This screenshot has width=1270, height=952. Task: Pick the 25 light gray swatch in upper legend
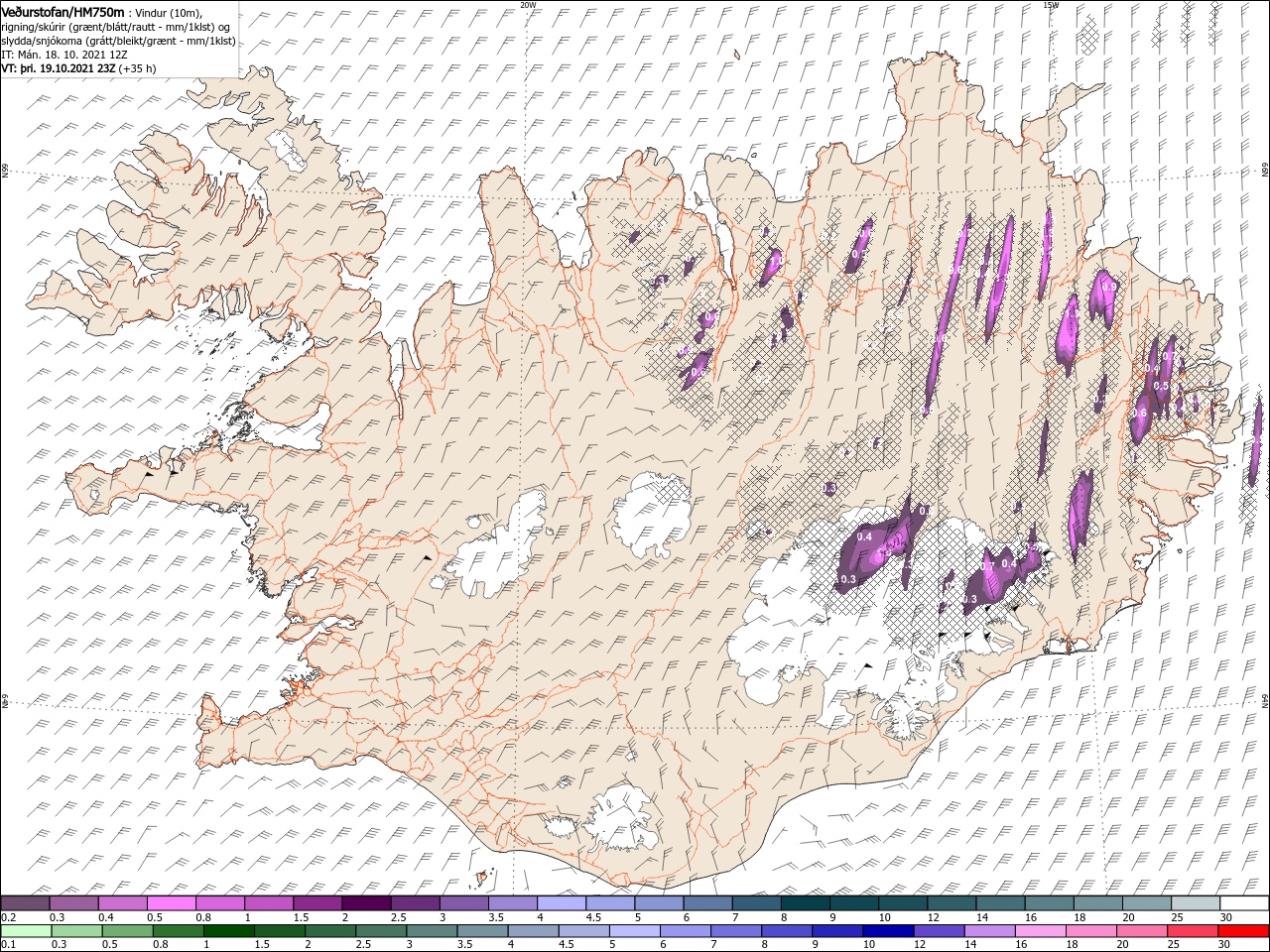[x=1195, y=903]
